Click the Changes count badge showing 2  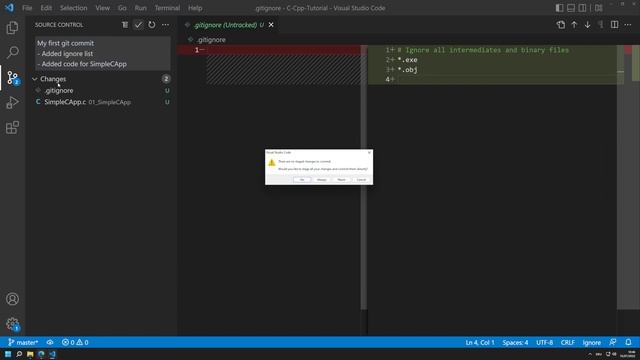click(166, 79)
